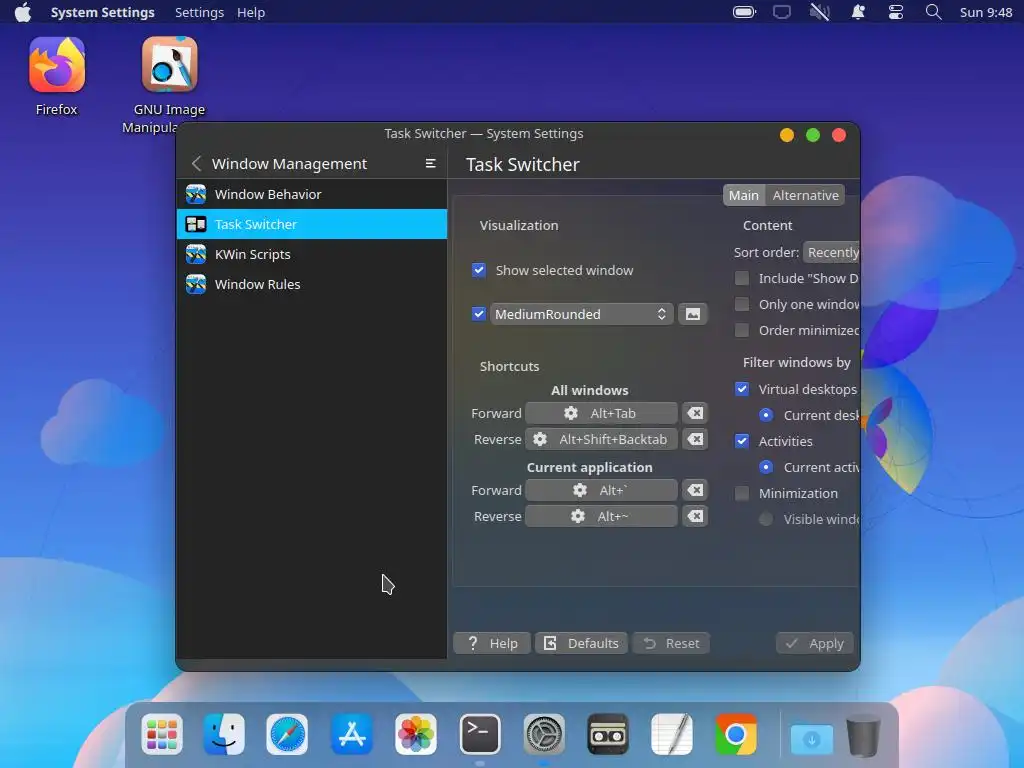Launch the Terminal from the dock
1024x768 pixels.
(480, 734)
